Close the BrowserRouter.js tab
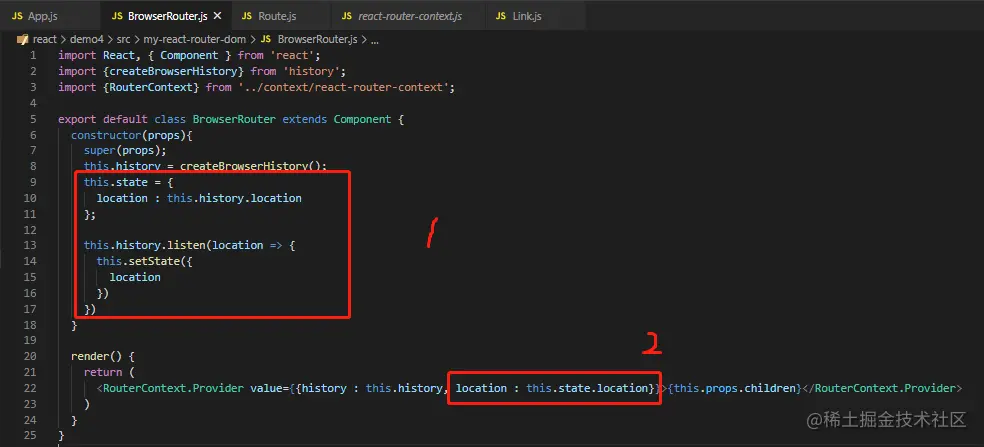984x447 pixels. point(218,16)
